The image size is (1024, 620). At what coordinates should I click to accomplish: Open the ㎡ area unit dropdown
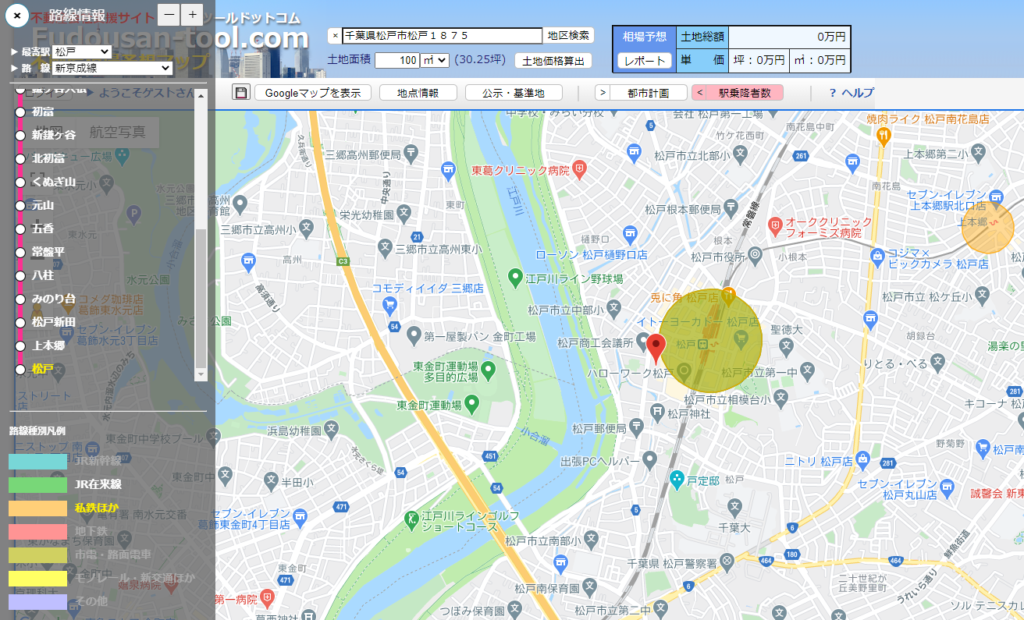pos(434,60)
